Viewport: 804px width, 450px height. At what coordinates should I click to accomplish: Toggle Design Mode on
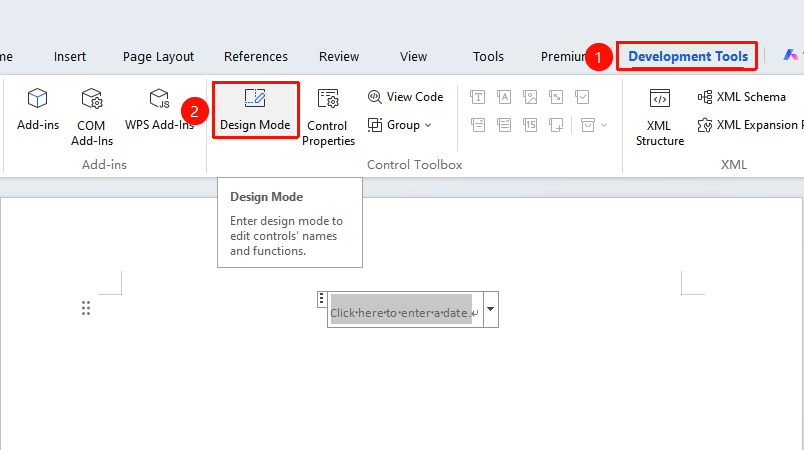255,110
